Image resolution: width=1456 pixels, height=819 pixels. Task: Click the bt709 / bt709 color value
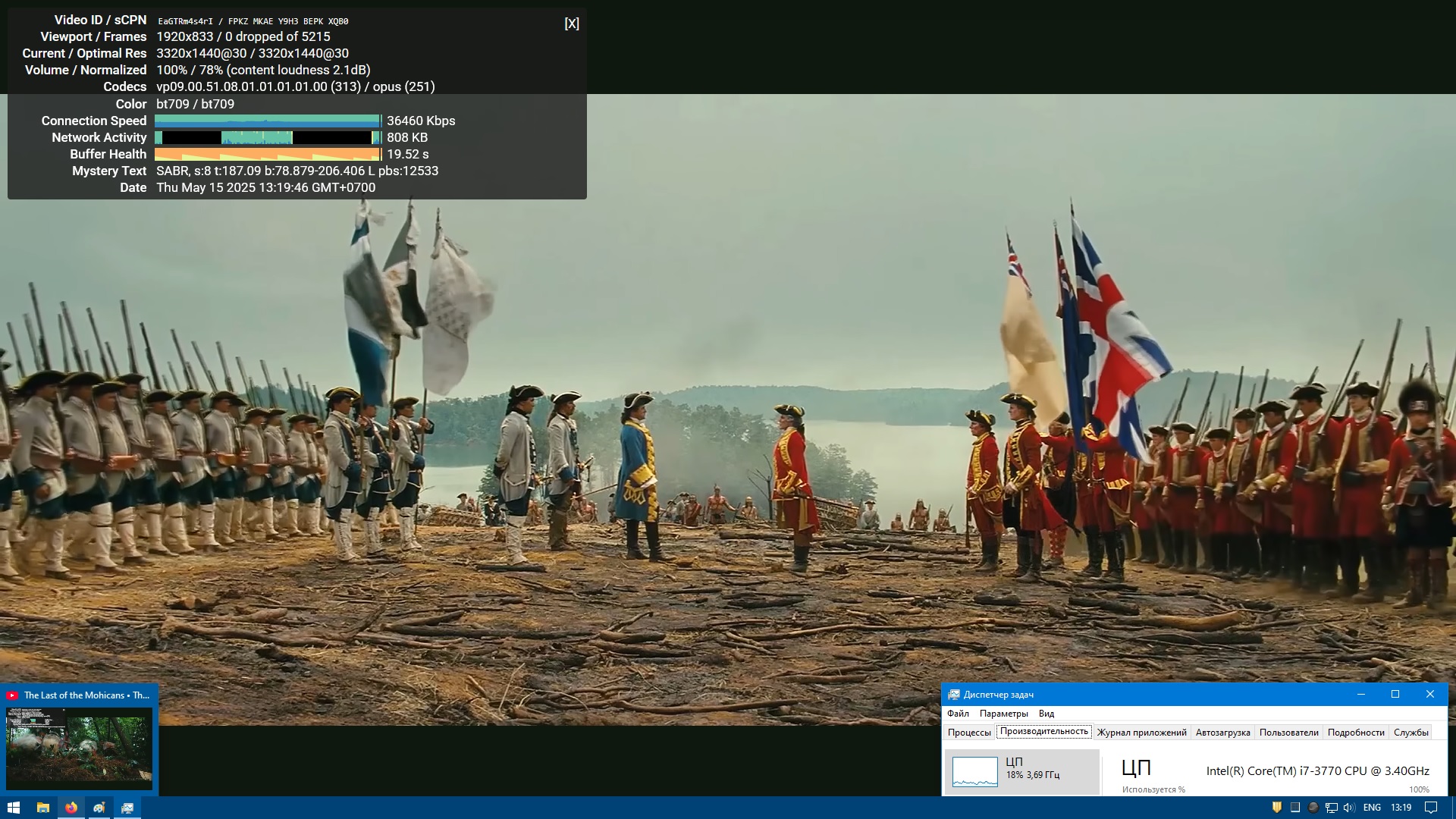click(195, 105)
